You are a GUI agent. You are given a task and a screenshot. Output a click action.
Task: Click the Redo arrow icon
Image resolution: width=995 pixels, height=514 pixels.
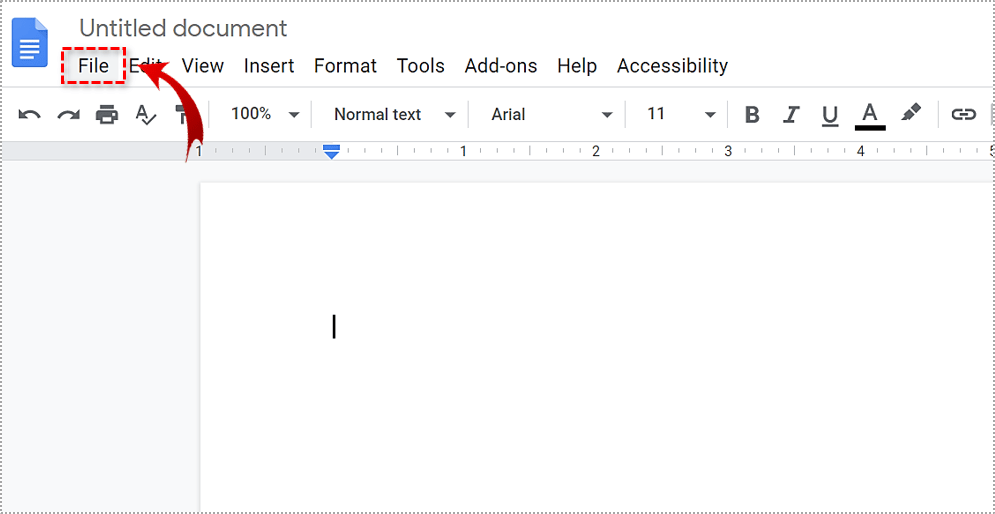[68, 115]
